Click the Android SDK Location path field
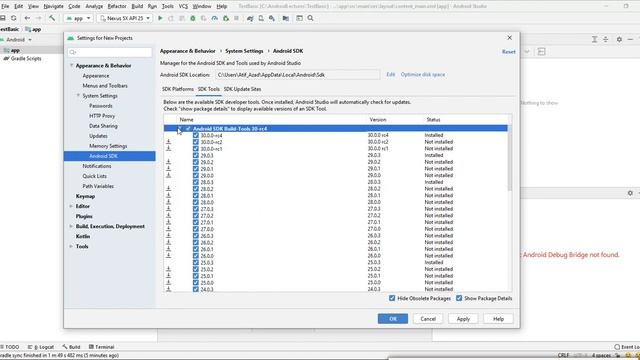640x360 pixels. [x=297, y=75]
